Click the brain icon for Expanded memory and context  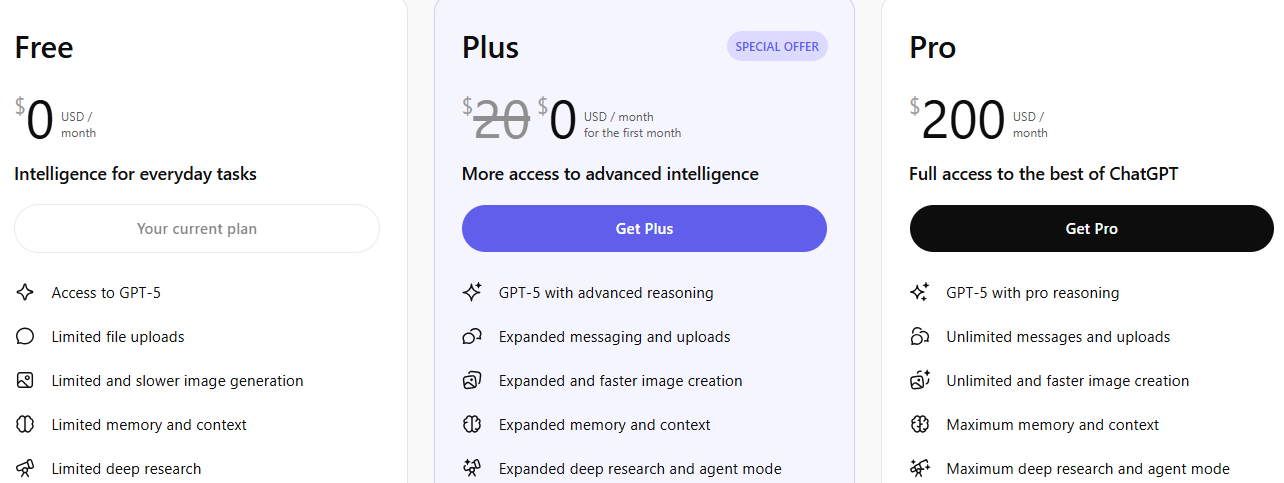pyautogui.click(x=472, y=425)
